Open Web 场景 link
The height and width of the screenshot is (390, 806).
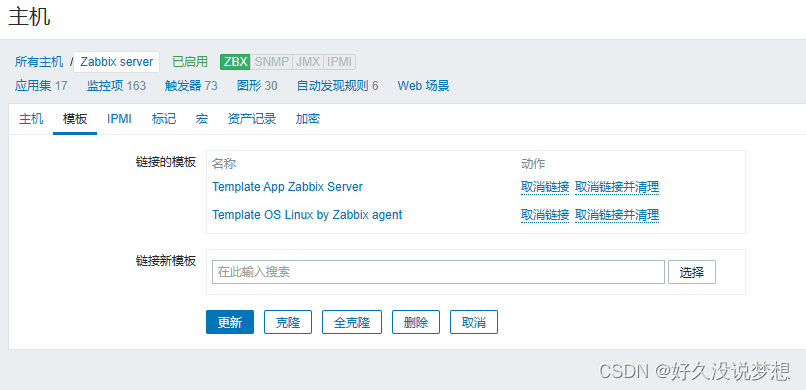tap(424, 86)
